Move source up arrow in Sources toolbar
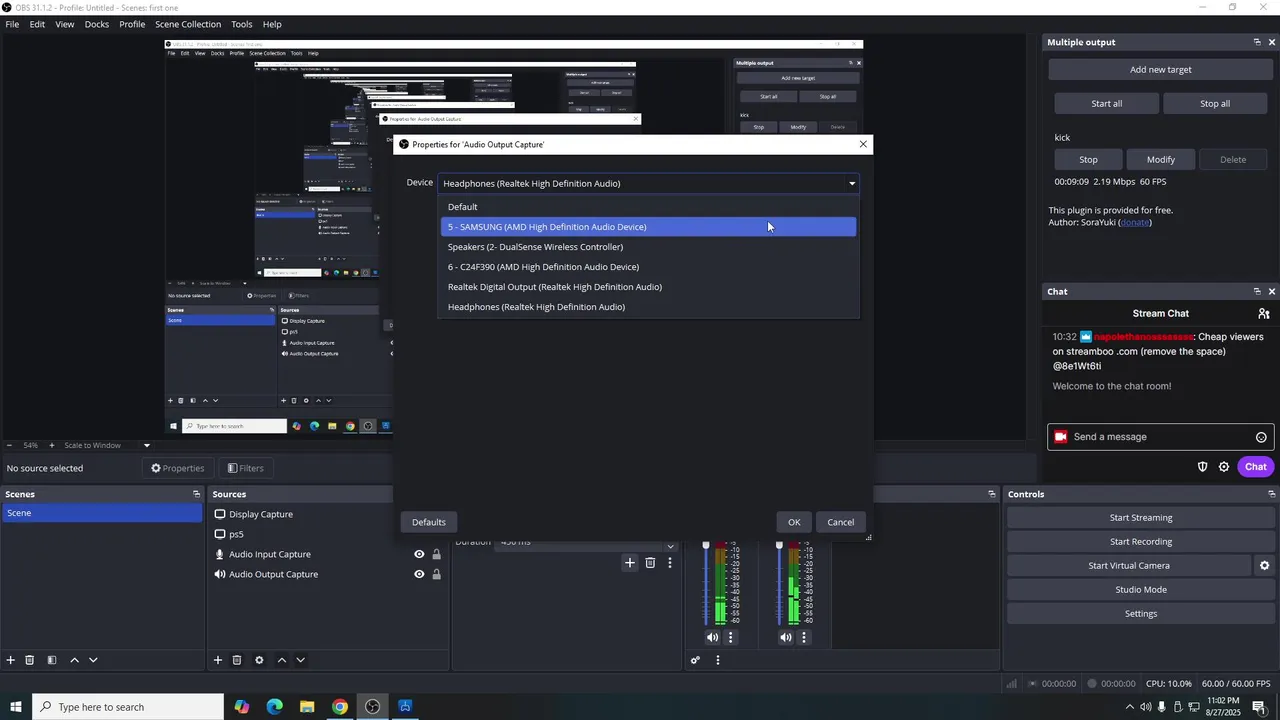Screen dimensions: 1280x720 pyautogui.click(x=281, y=660)
